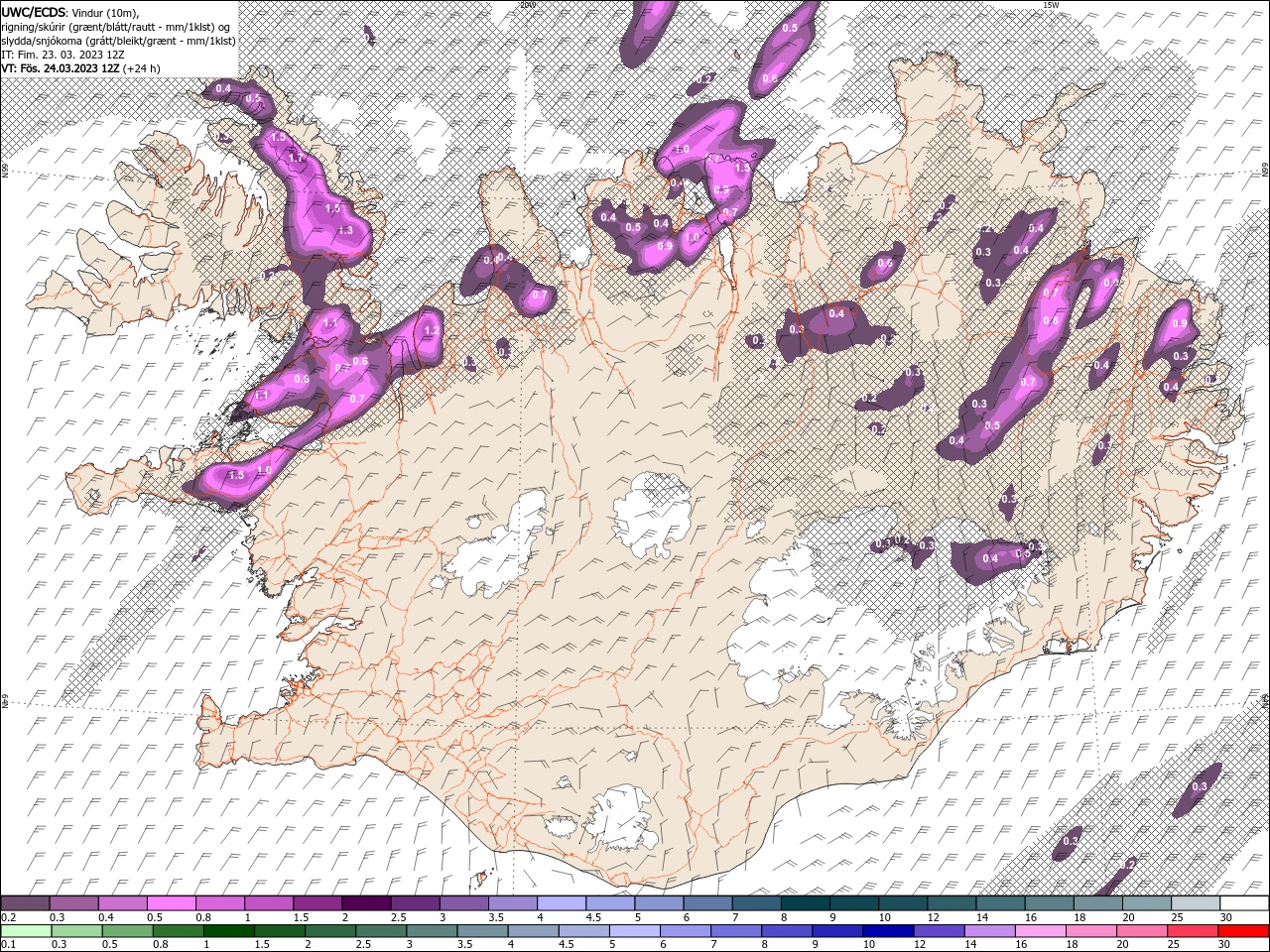Click the 'rigning/skúrir (grænt/blátt/rautt' legend description line
The height and width of the screenshot is (952, 1270).
117,27
